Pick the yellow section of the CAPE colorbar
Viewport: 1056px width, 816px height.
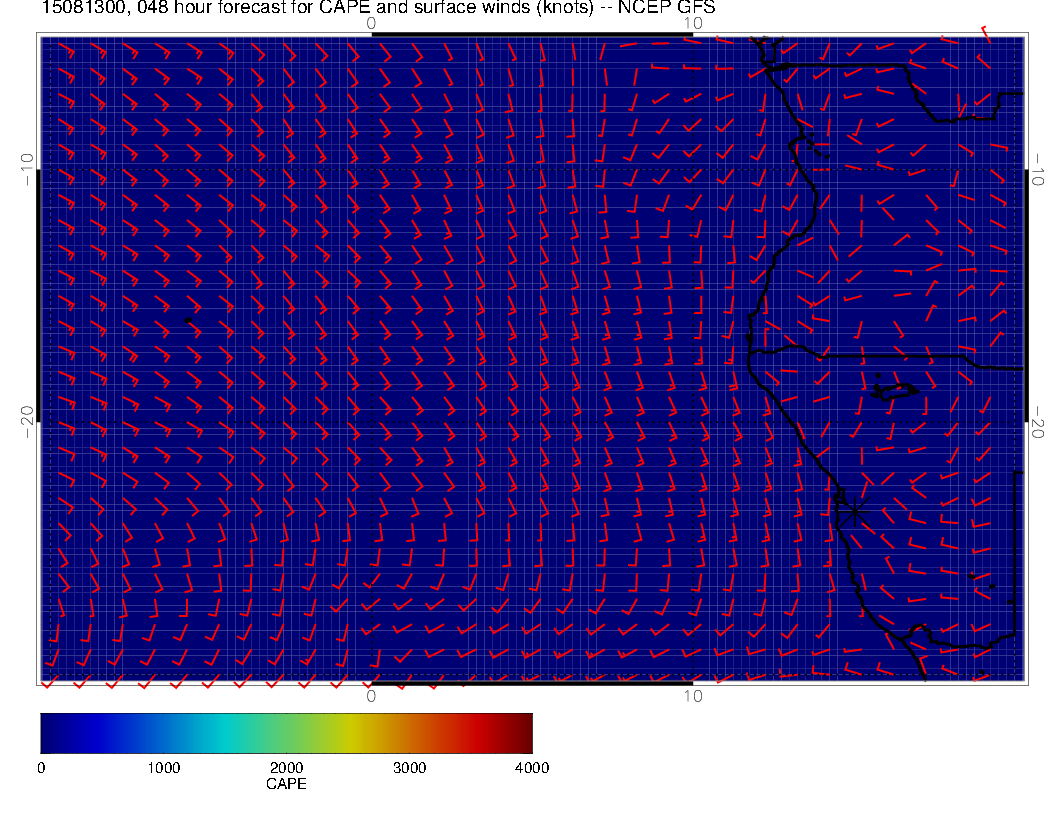click(x=350, y=733)
